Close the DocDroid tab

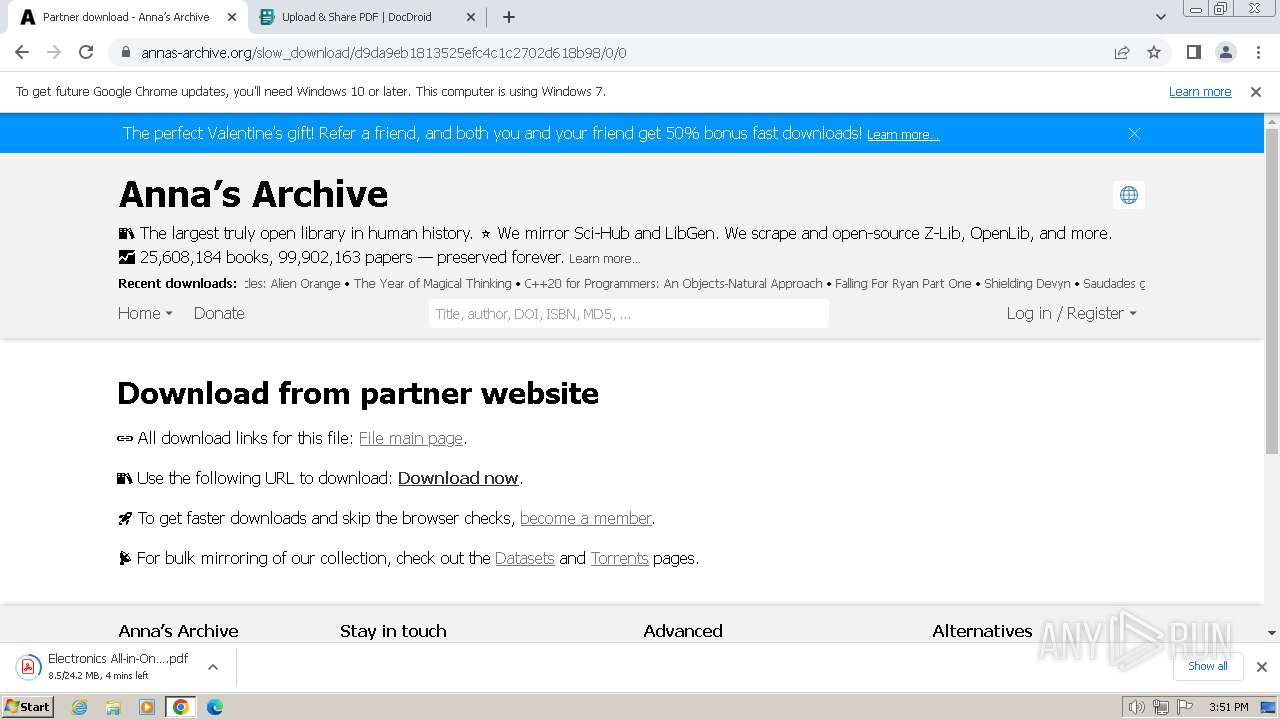pyautogui.click(x=471, y=17)
